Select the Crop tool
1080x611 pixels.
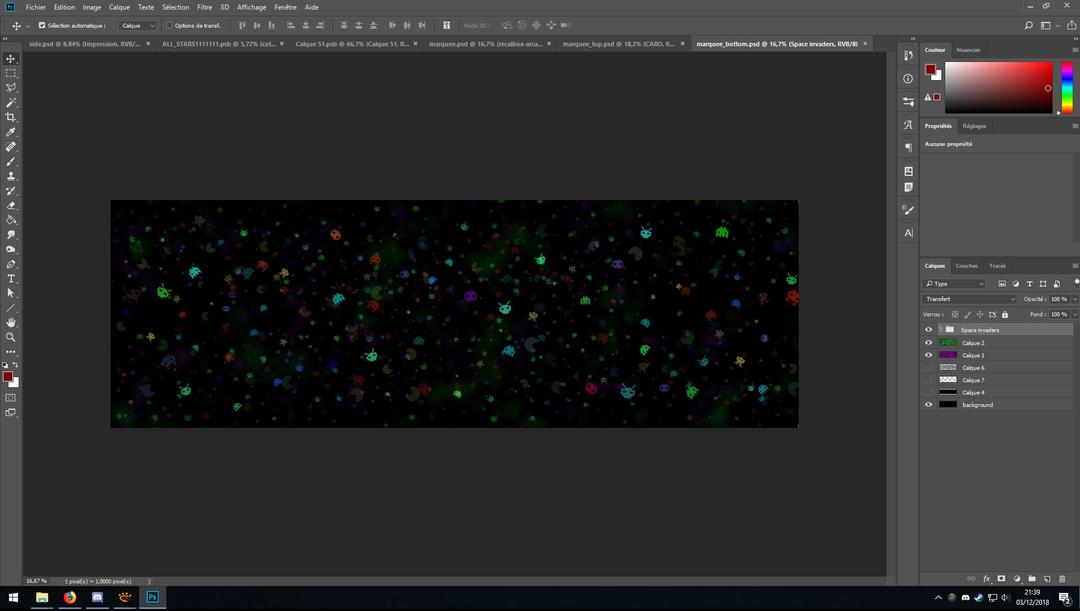pyautogui.click(x=10, y=117)
